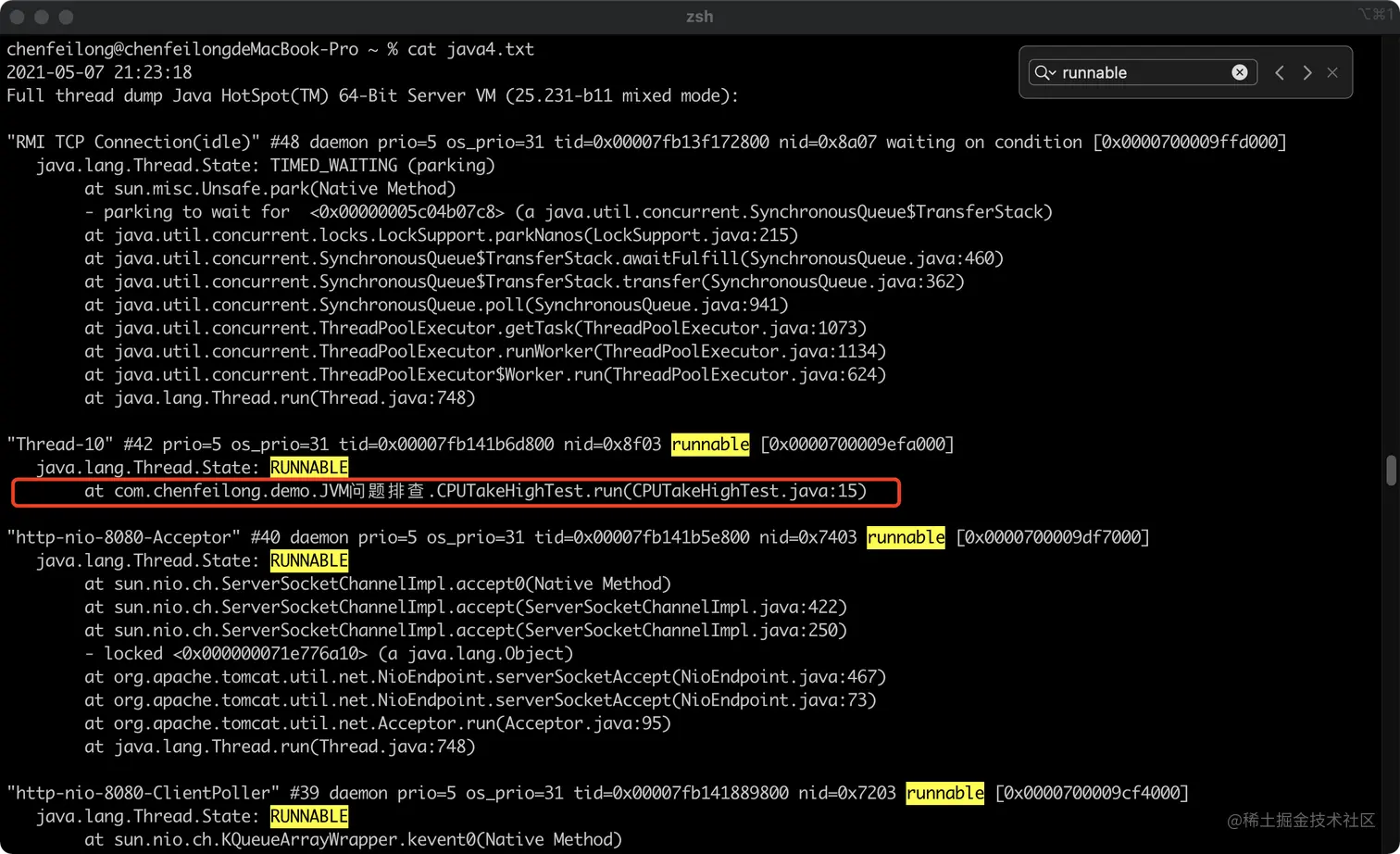The width and height of the screenshot is (1400, 854).
Task: Click the terminal vertical scrollbar thumb
Action: (1391, 470)
